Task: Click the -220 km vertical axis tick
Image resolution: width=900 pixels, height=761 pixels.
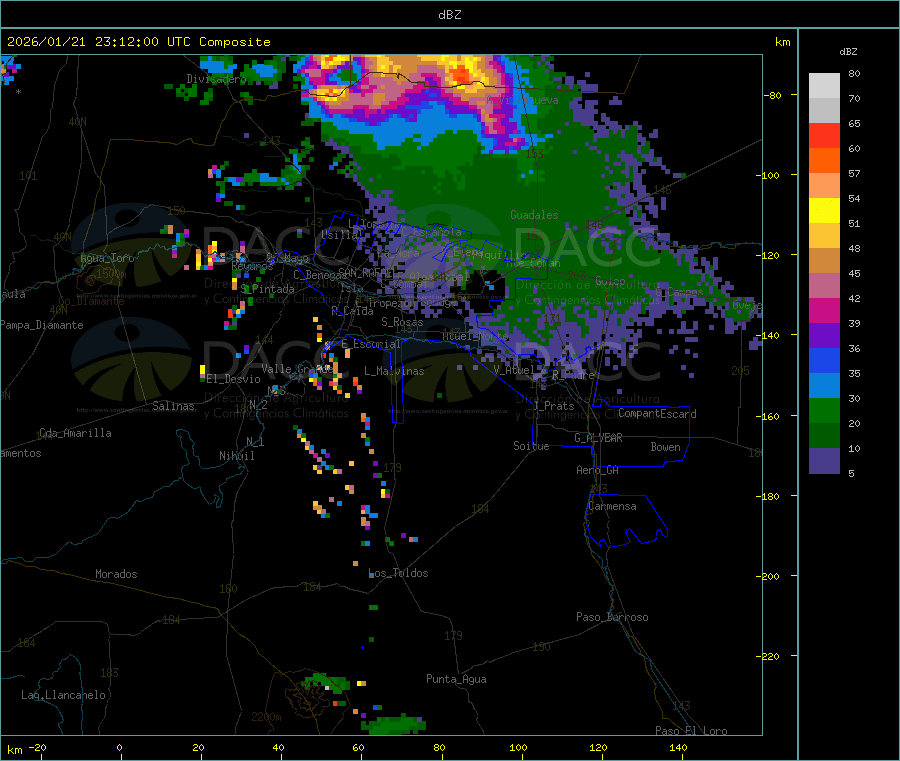Action: [767, 656]
